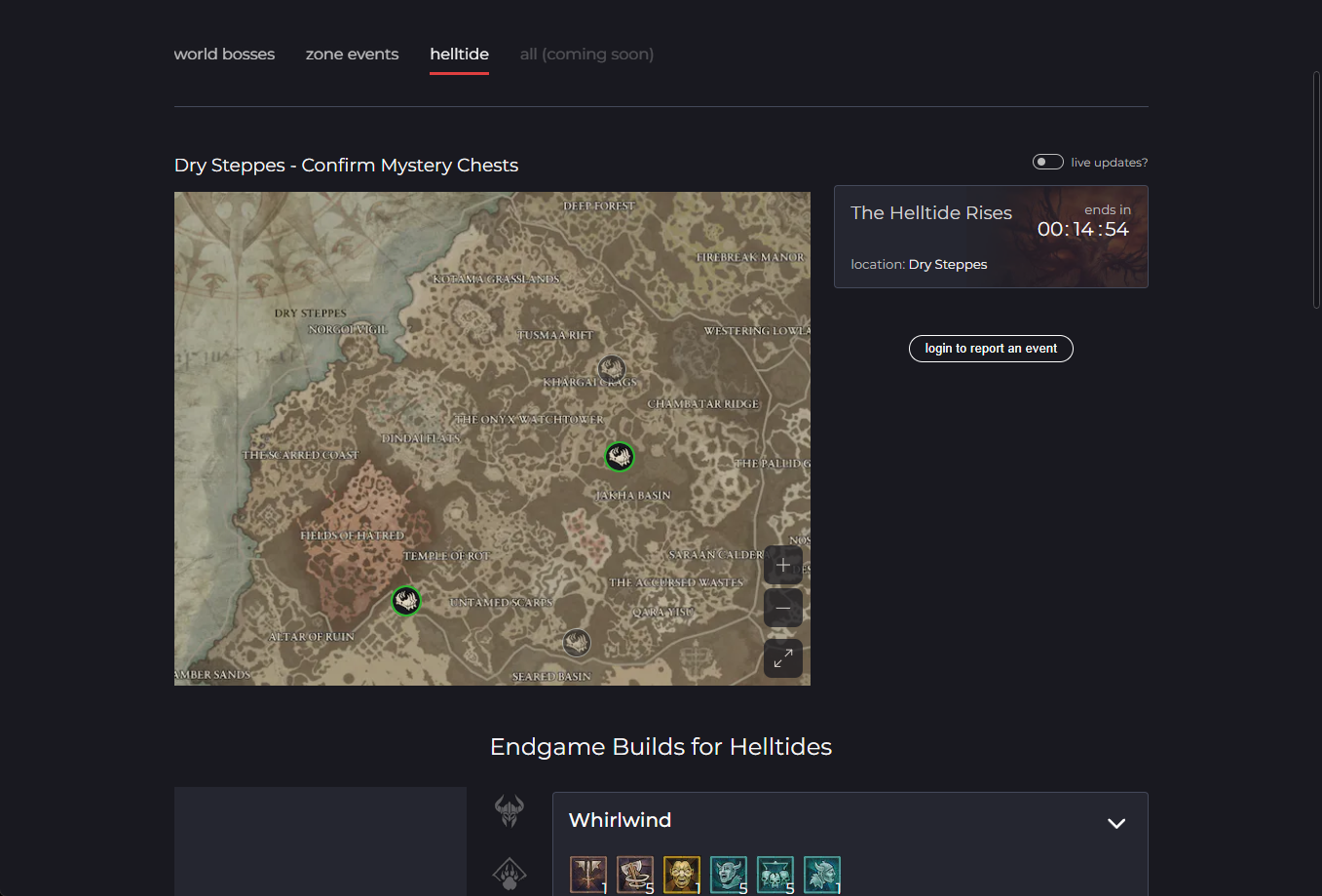Open The Helltide Rises event card
This screenshot has width=1322, height=896.
991,237
